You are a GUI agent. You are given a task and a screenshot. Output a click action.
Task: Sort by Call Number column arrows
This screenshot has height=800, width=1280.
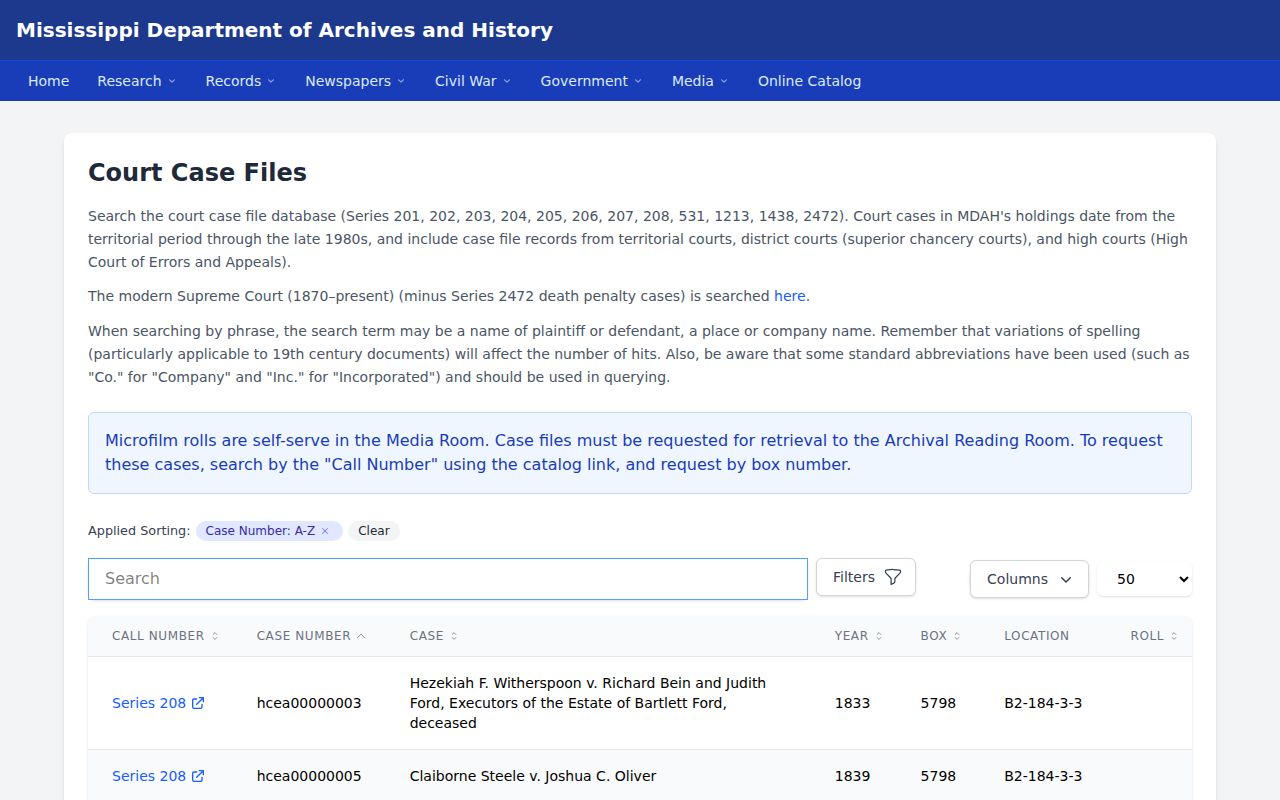coord(215,636)
